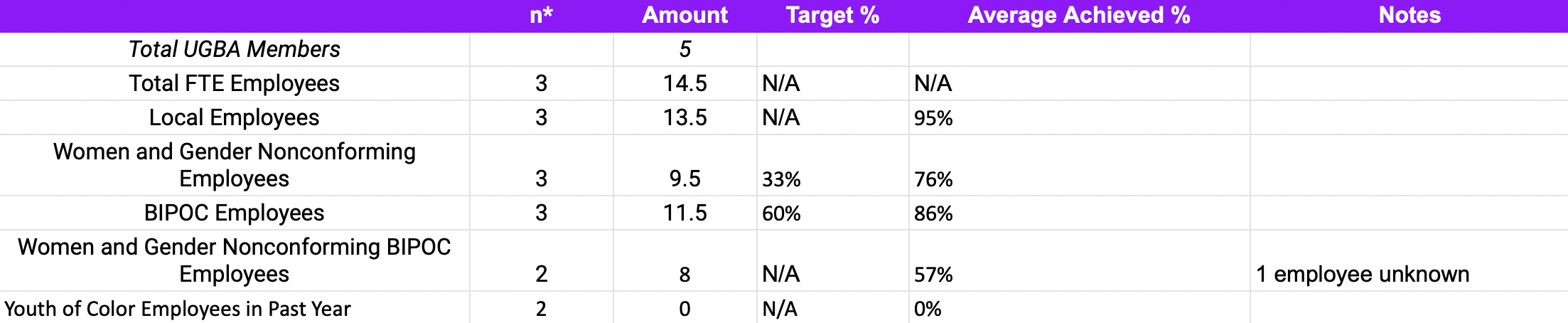Select the "Target %" header cell
Screen dimensions: 1568x323
[832, 16]
